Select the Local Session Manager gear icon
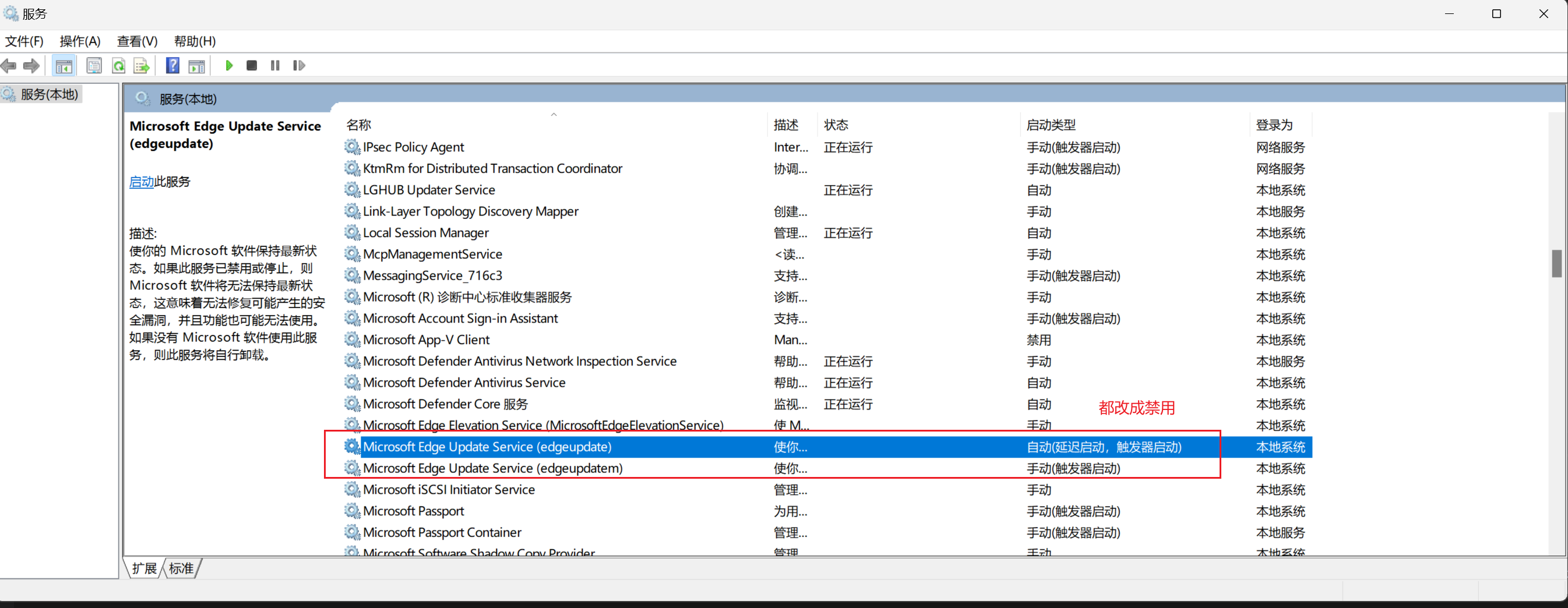Screen dimensions: 1568x608 click(x=353, y=232)
